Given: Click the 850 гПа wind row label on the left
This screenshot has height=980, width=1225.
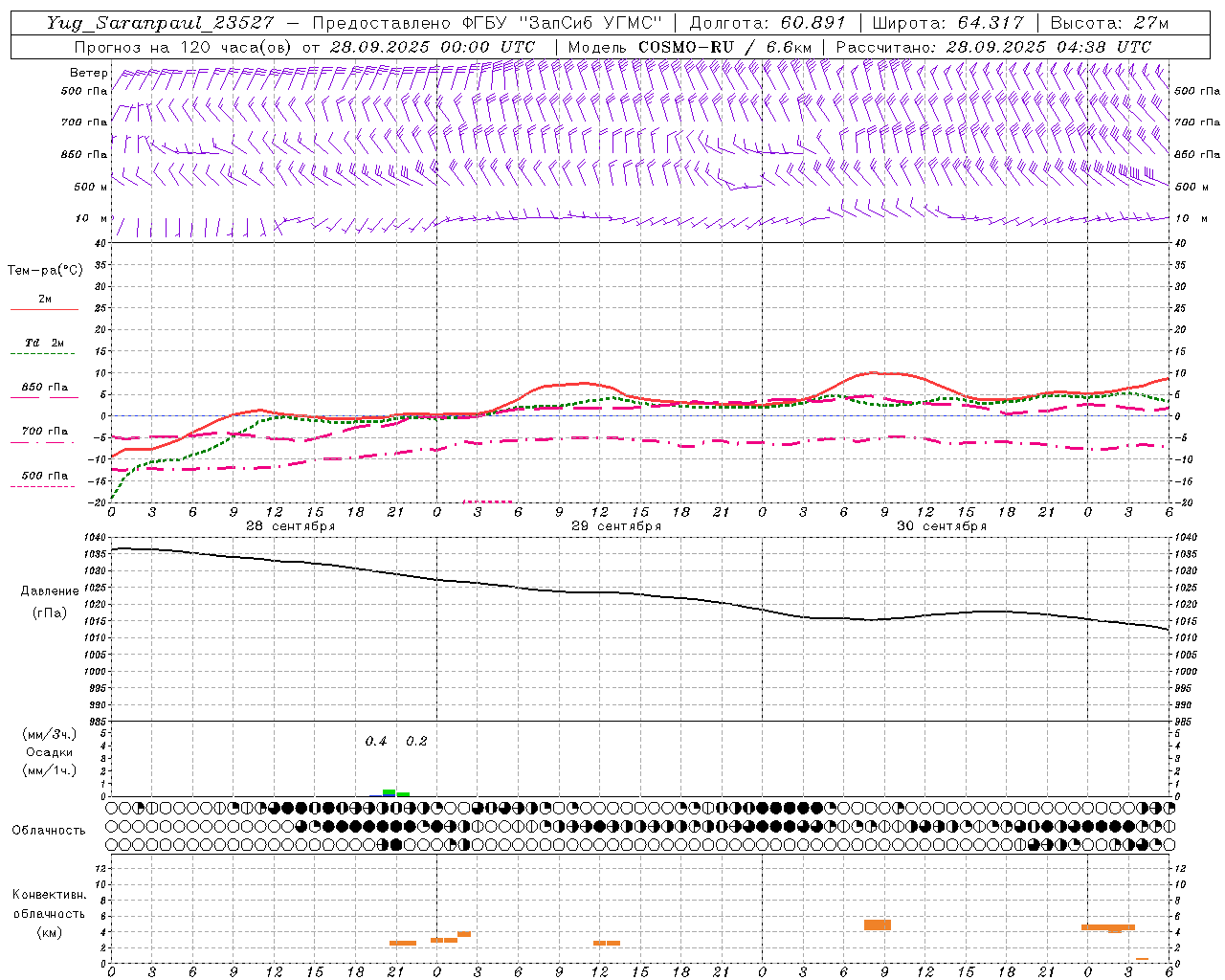Looking at the screenshot, I should pyautogui.click(x=84, y=154).
